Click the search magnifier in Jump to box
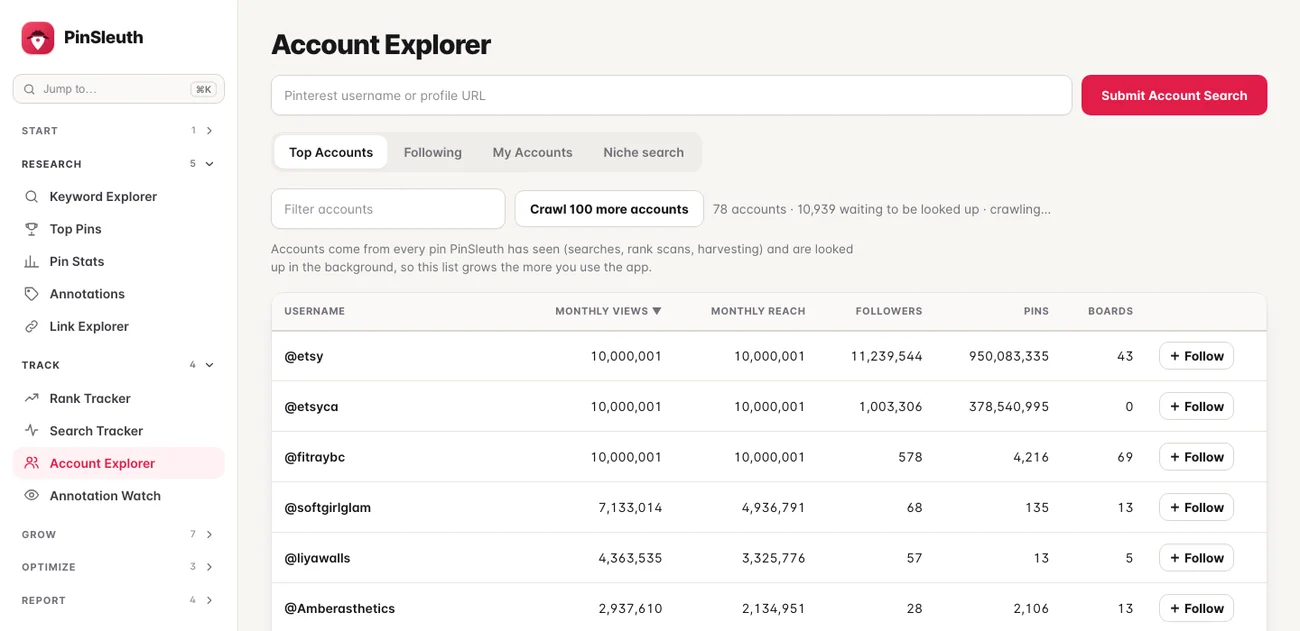This screenshot has height=631, width=1300. [29, 89]
